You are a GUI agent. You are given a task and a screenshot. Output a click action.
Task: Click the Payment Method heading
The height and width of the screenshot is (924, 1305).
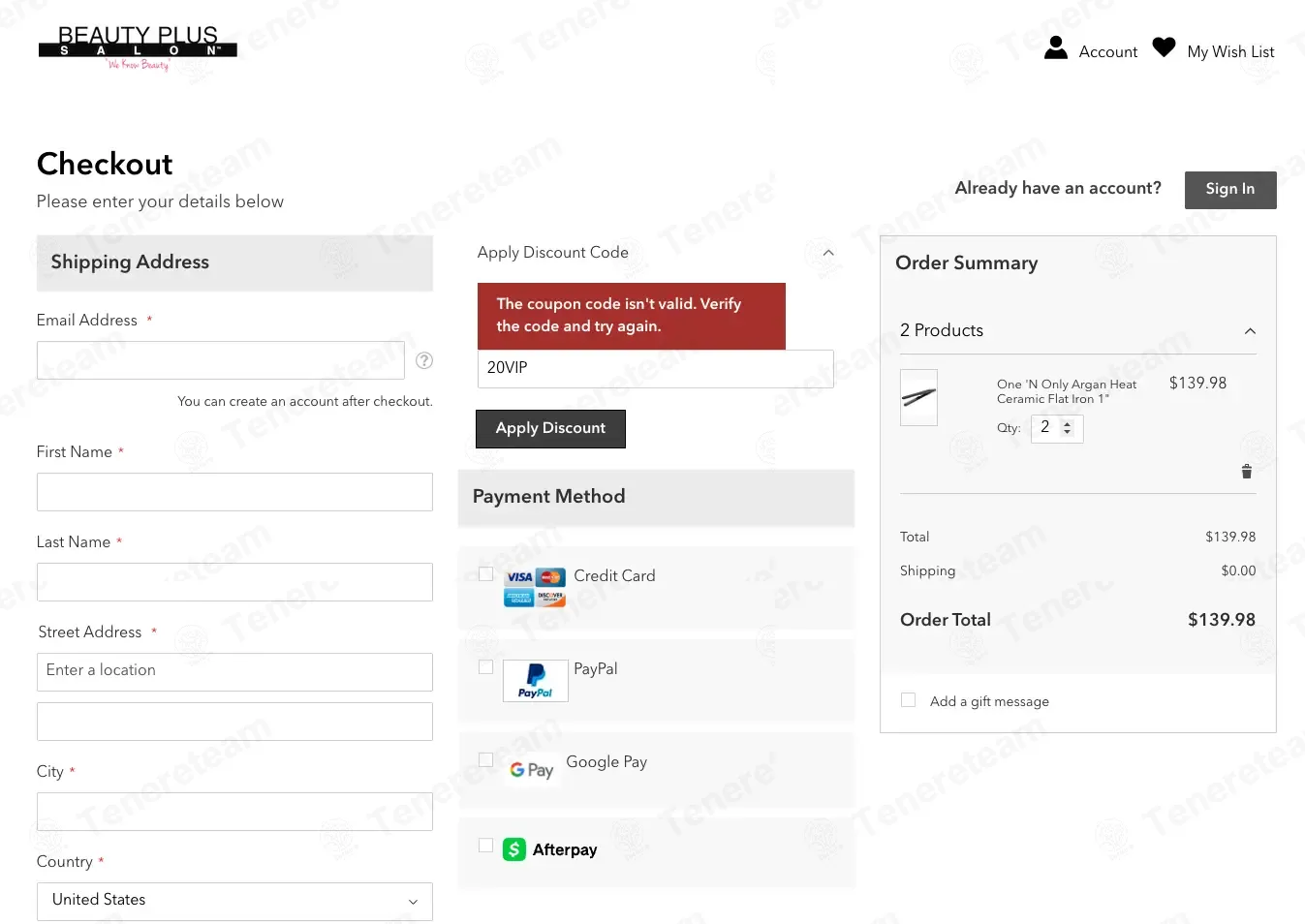click(548, 497)
